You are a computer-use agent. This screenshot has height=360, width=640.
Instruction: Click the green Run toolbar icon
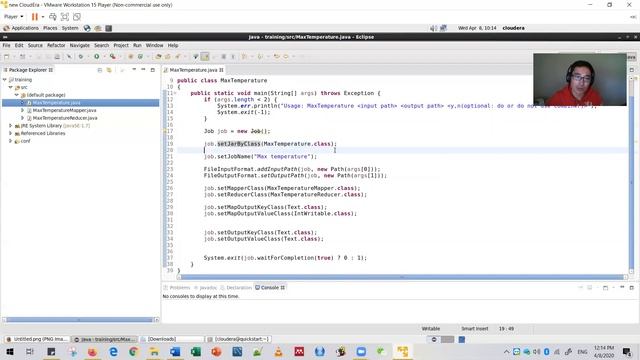tap(97, 57)
